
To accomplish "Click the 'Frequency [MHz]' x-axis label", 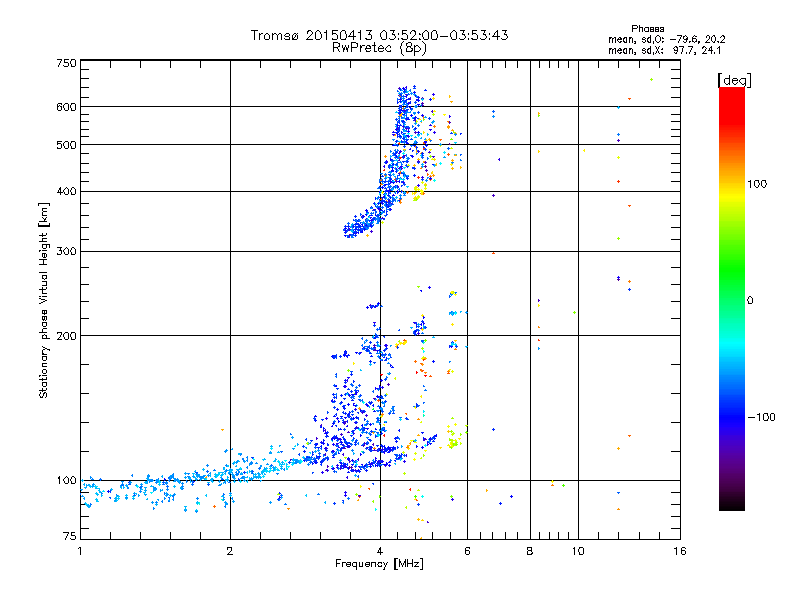I will (x=379, y=564).
